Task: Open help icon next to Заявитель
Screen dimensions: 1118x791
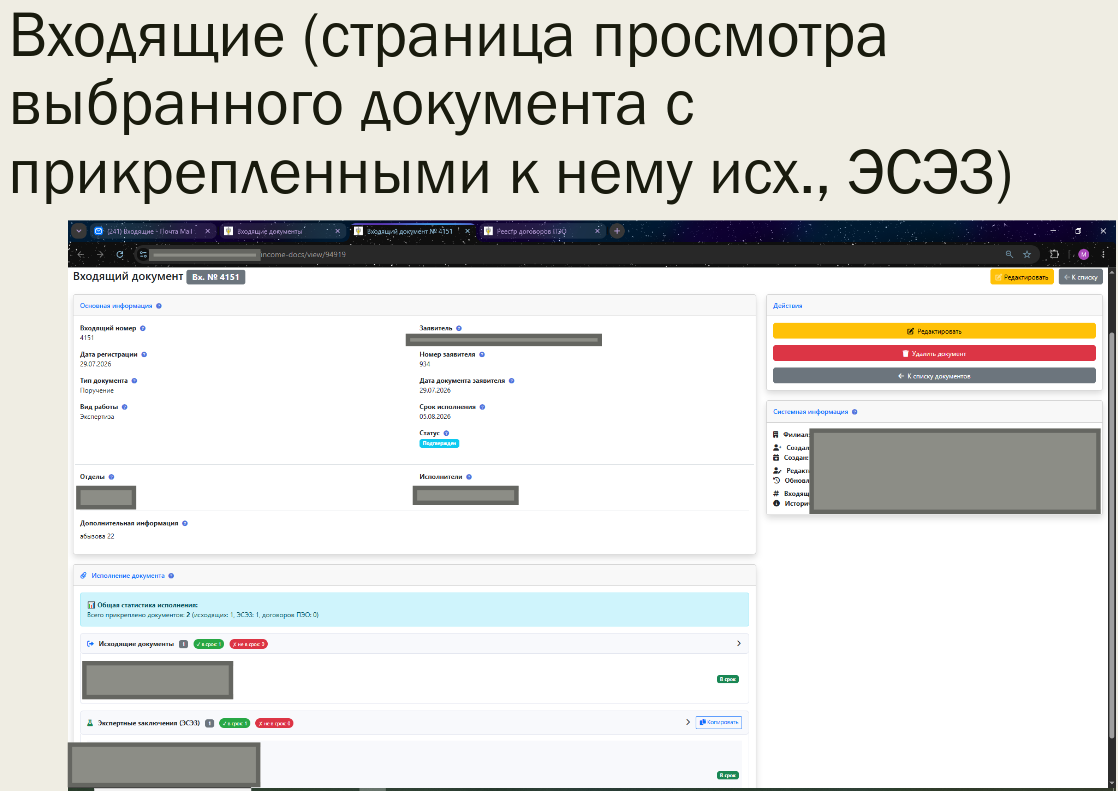Action: pyautogui.click(x=458, y=328)
